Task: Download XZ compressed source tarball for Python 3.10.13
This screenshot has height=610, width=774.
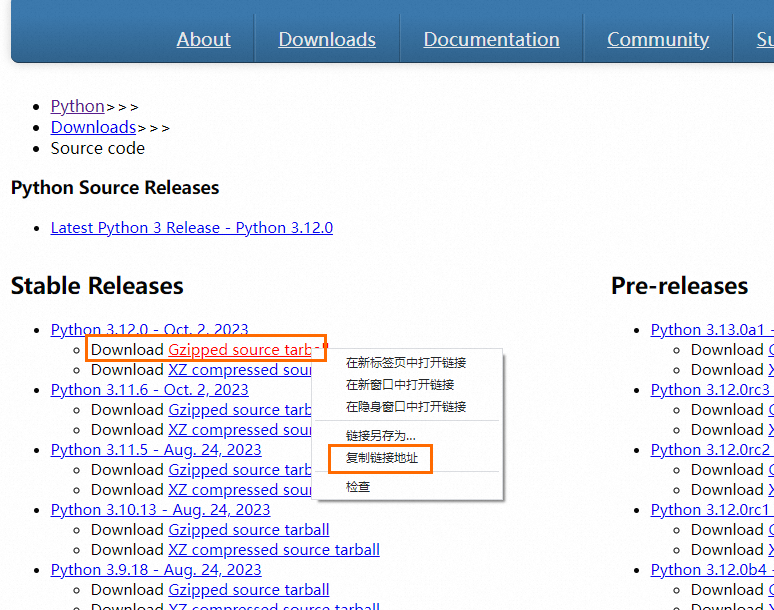Action: tap(274, 550)
